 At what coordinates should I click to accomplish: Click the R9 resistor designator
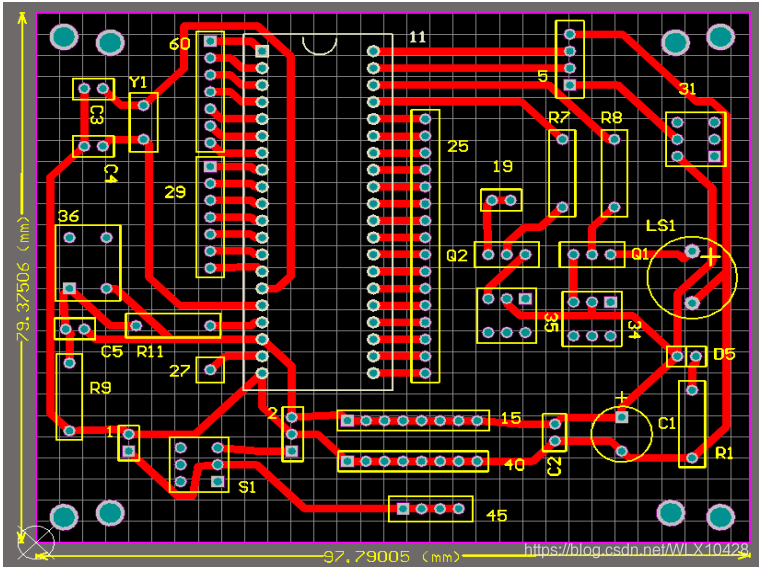point(100,387)
